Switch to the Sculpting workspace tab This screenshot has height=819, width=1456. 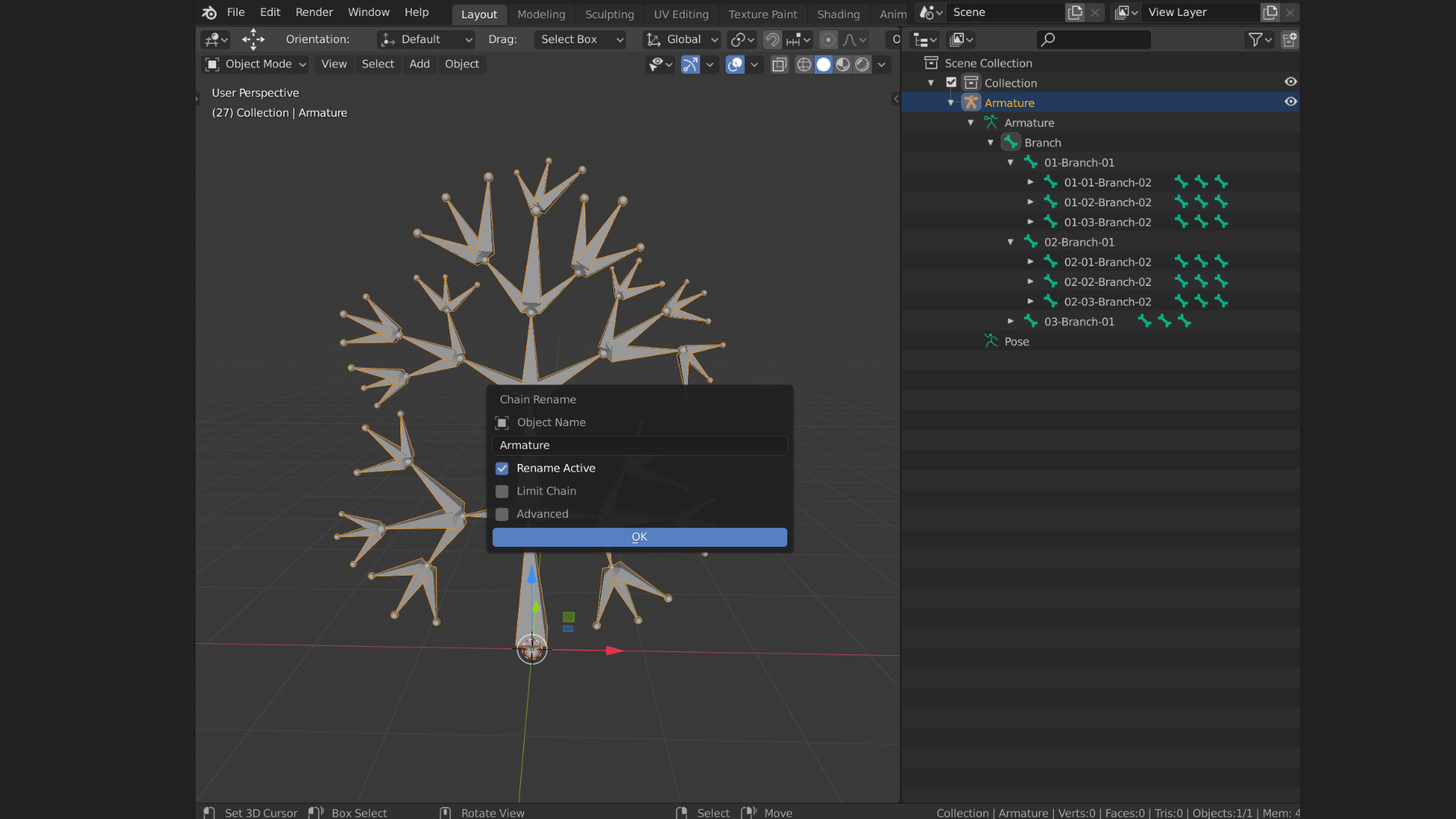coord(609,14)
